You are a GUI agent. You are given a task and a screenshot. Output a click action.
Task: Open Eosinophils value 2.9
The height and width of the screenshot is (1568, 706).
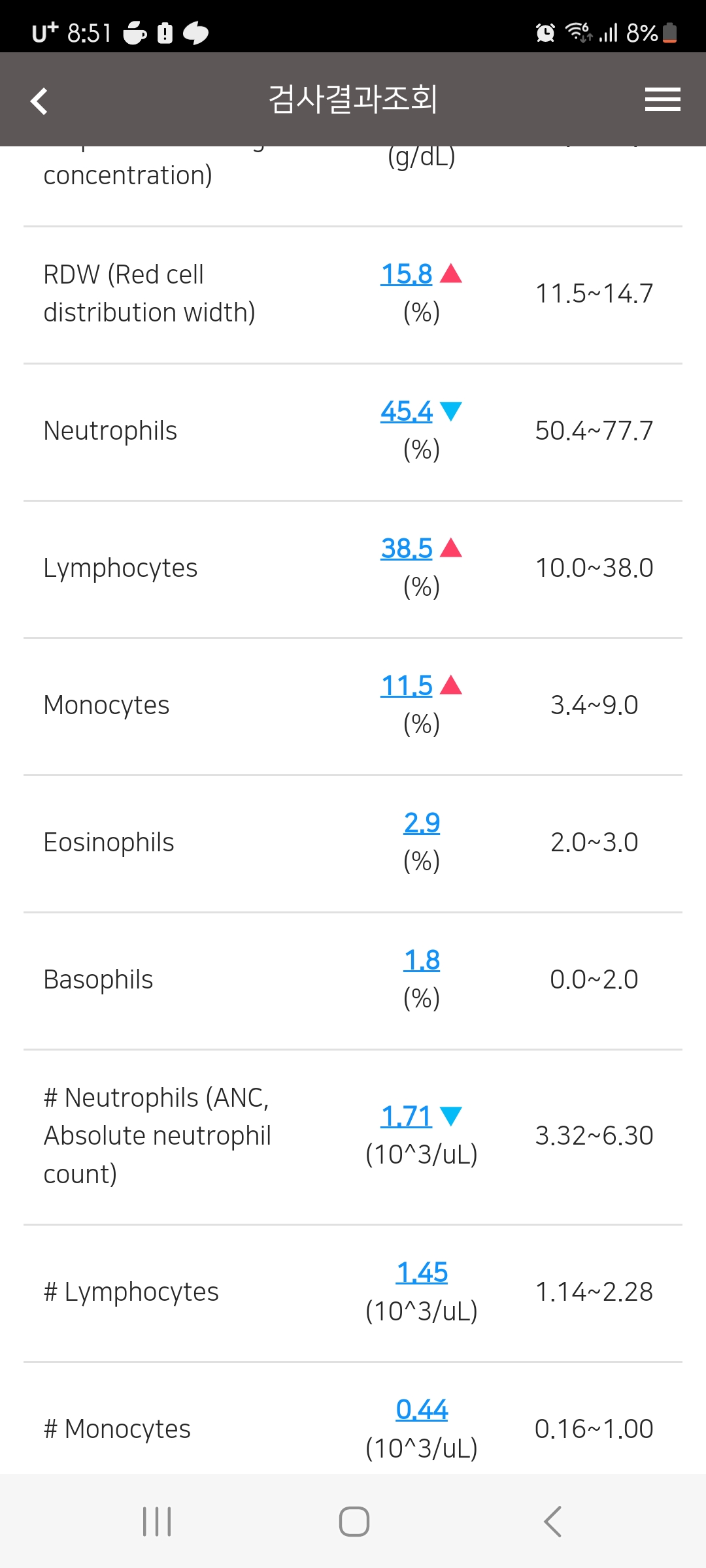point(422,823)
